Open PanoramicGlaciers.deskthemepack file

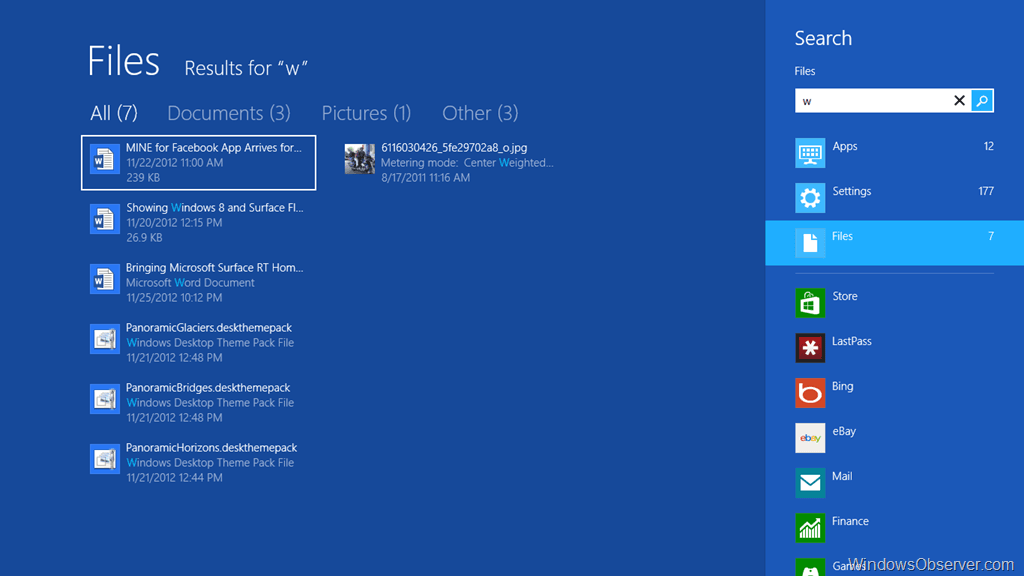(208, 328)
